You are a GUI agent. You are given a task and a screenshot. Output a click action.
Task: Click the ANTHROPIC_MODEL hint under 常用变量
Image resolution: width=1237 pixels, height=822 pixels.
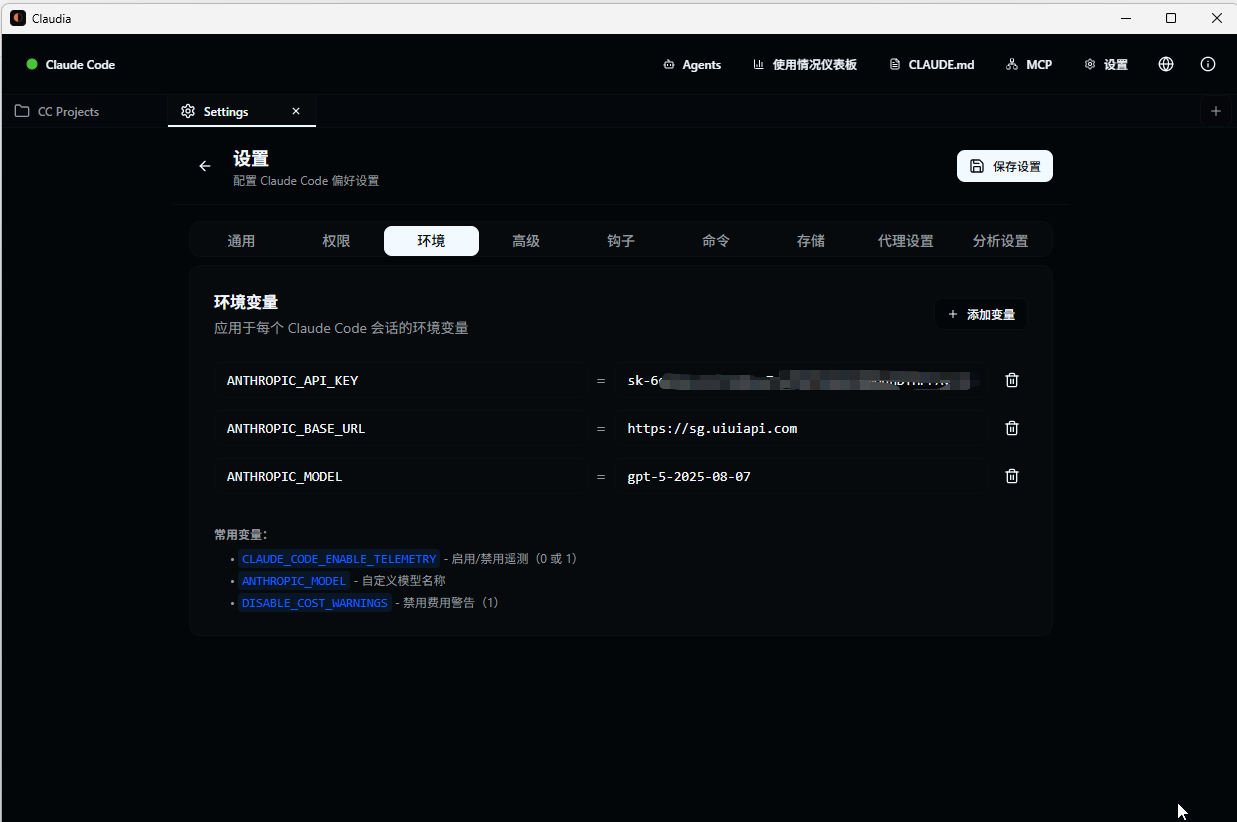(294, 581)
